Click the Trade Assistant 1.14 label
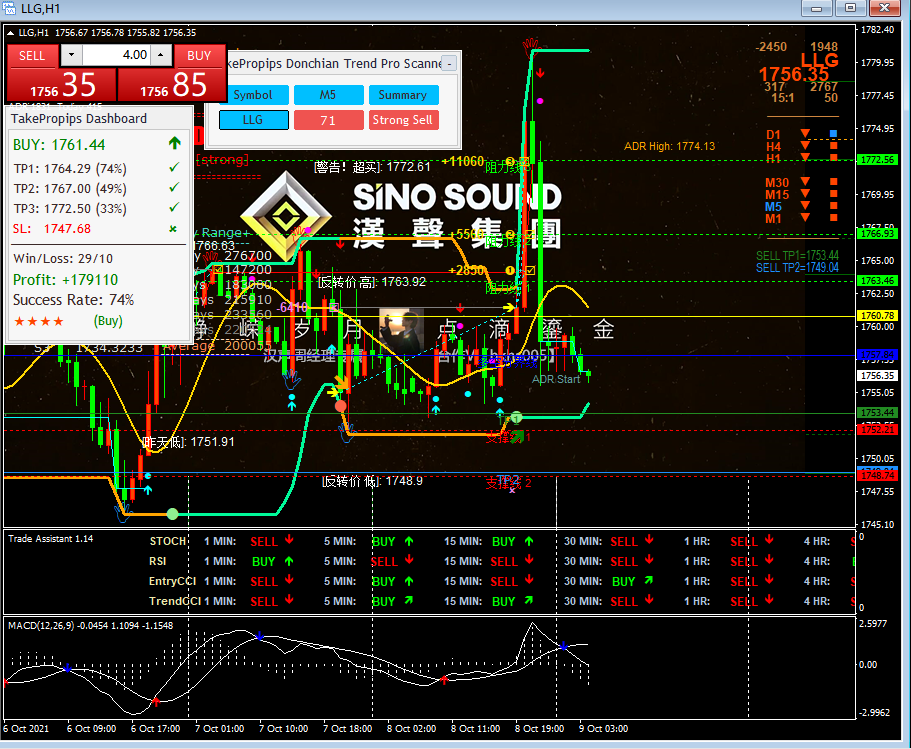 (51, 539)
